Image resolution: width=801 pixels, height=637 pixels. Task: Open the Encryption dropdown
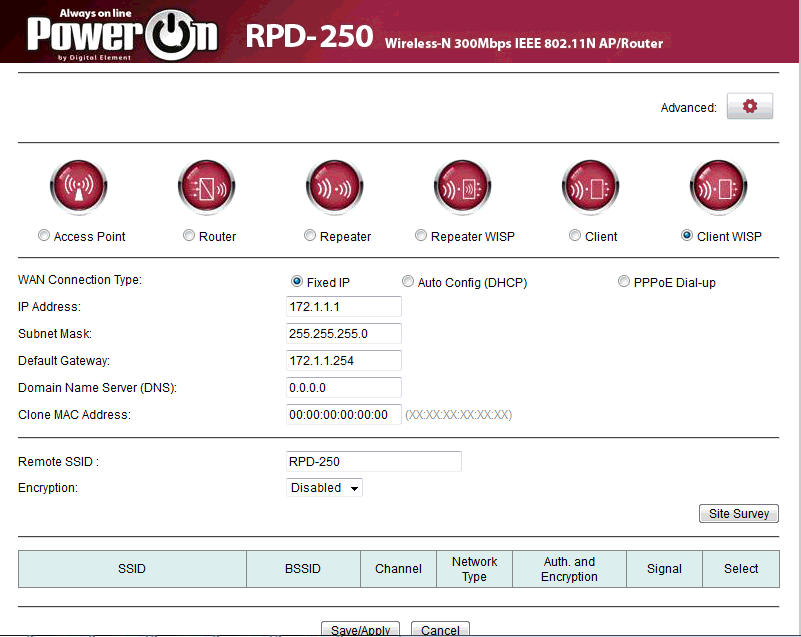pyautogui.click(x=324, y=488)
